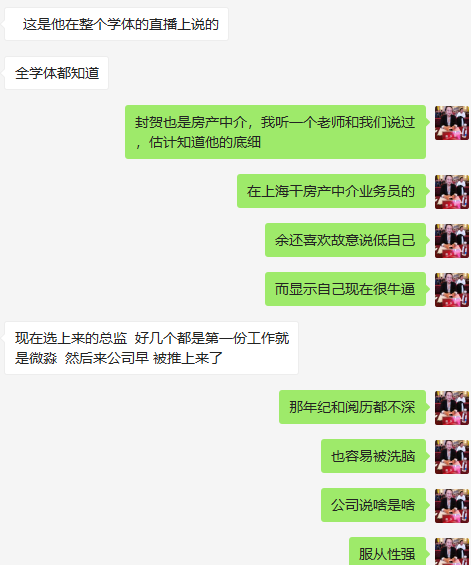Open avatar next to 公司说啥是啥
The image size is (471, 565).
(452, 506)
